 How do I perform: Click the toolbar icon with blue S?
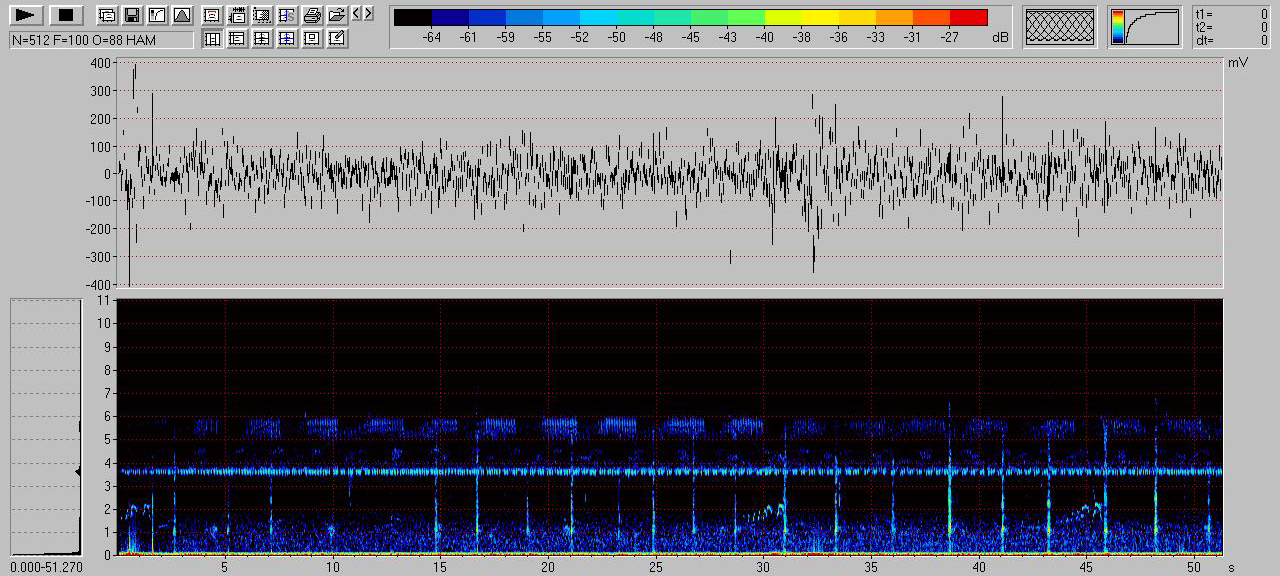pyautogui.click(x=287, y=15)
